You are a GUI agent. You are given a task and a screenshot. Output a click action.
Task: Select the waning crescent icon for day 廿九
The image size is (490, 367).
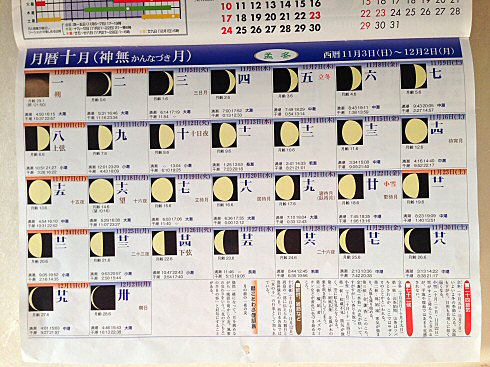tap(41, 299)
